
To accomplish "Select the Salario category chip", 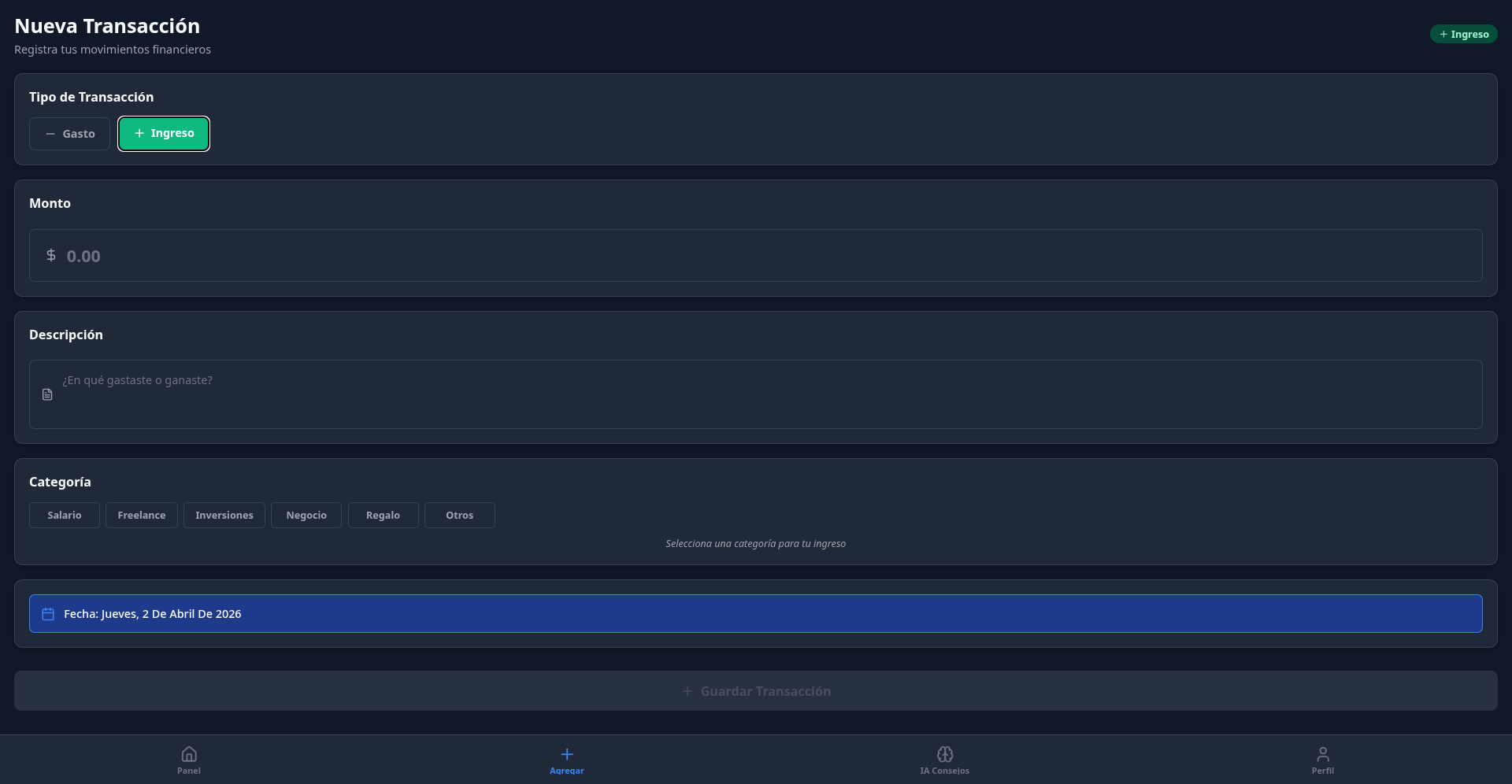I will (64, 515).
